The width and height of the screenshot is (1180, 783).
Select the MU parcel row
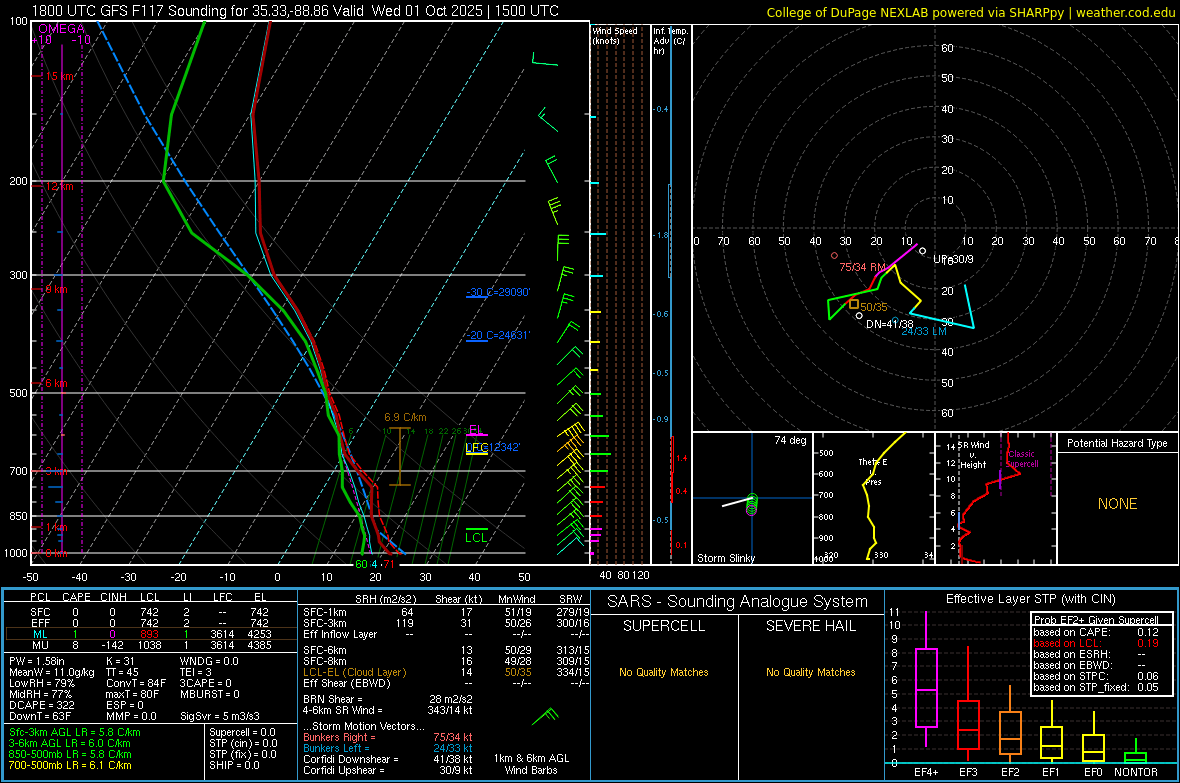point(151,645)
